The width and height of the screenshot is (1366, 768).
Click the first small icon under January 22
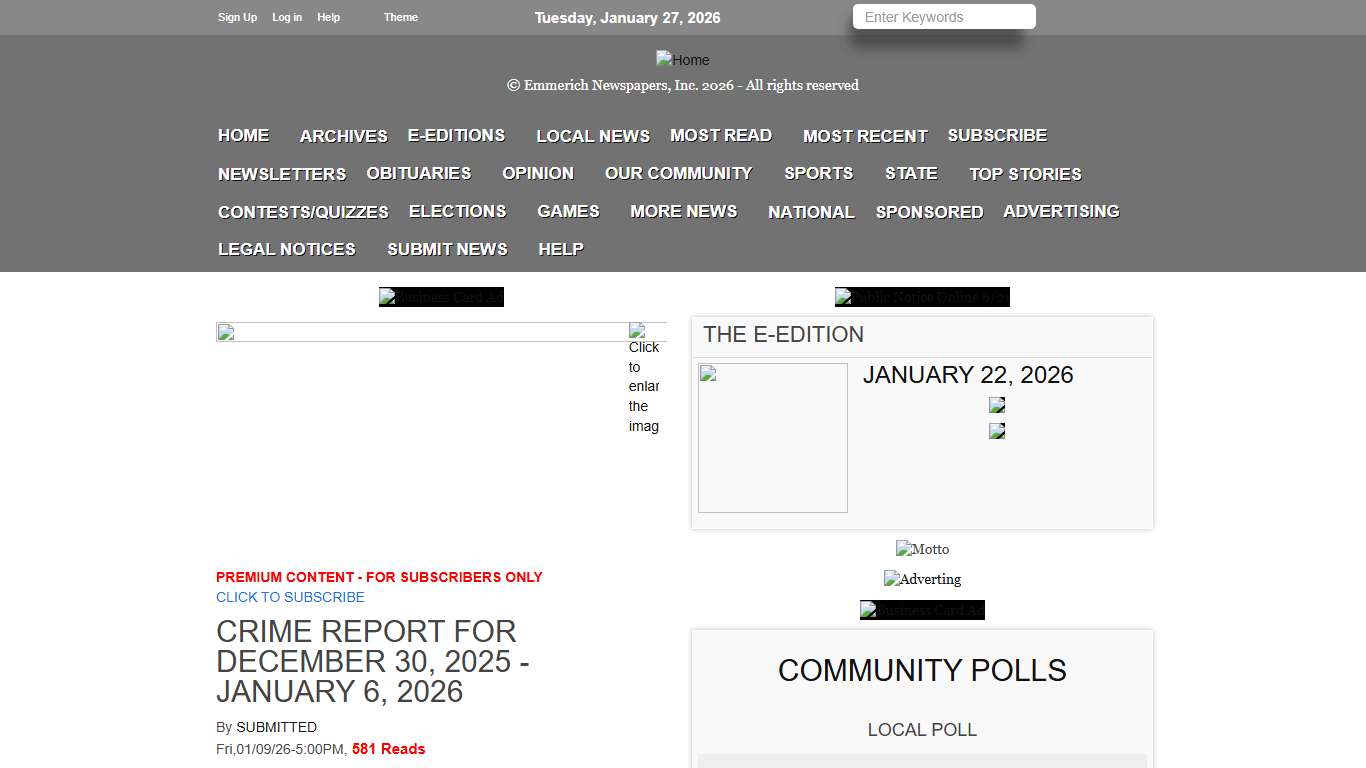click(996, 405)
